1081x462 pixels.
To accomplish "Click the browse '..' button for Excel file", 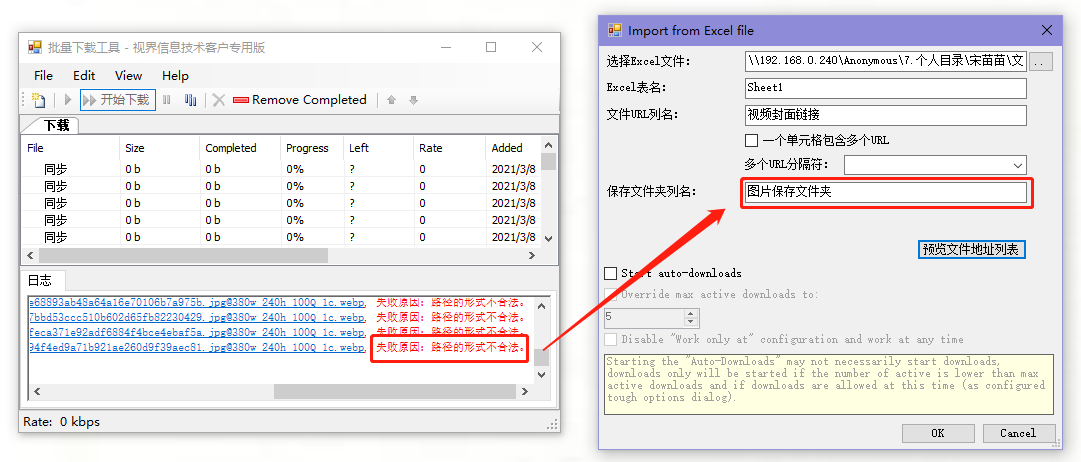I will click(1041, 62).
